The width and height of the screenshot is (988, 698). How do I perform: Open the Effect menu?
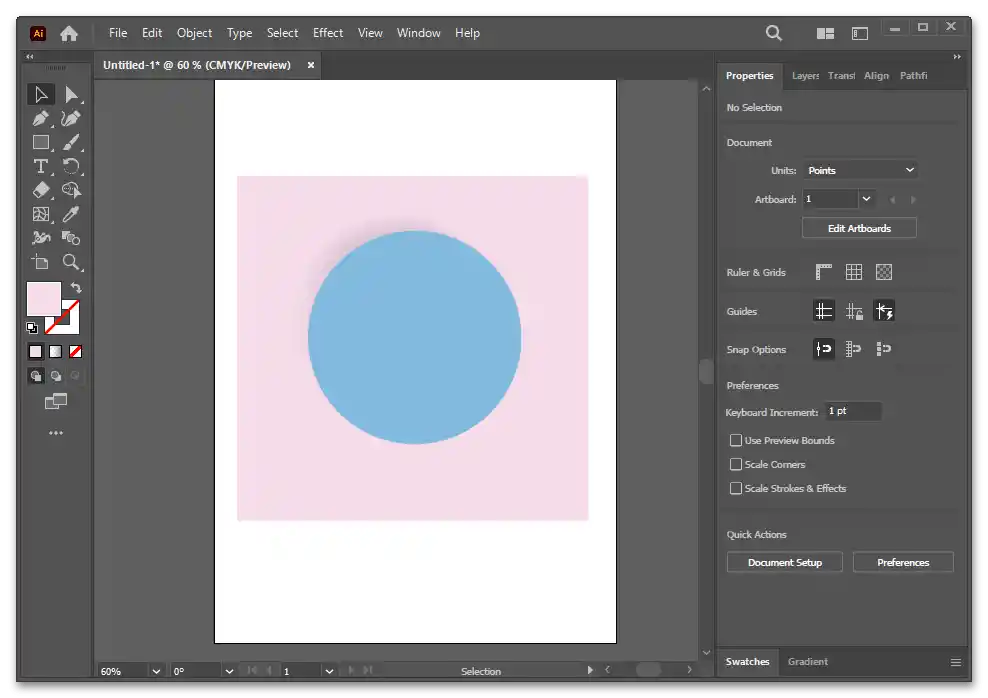pos(328,33)
